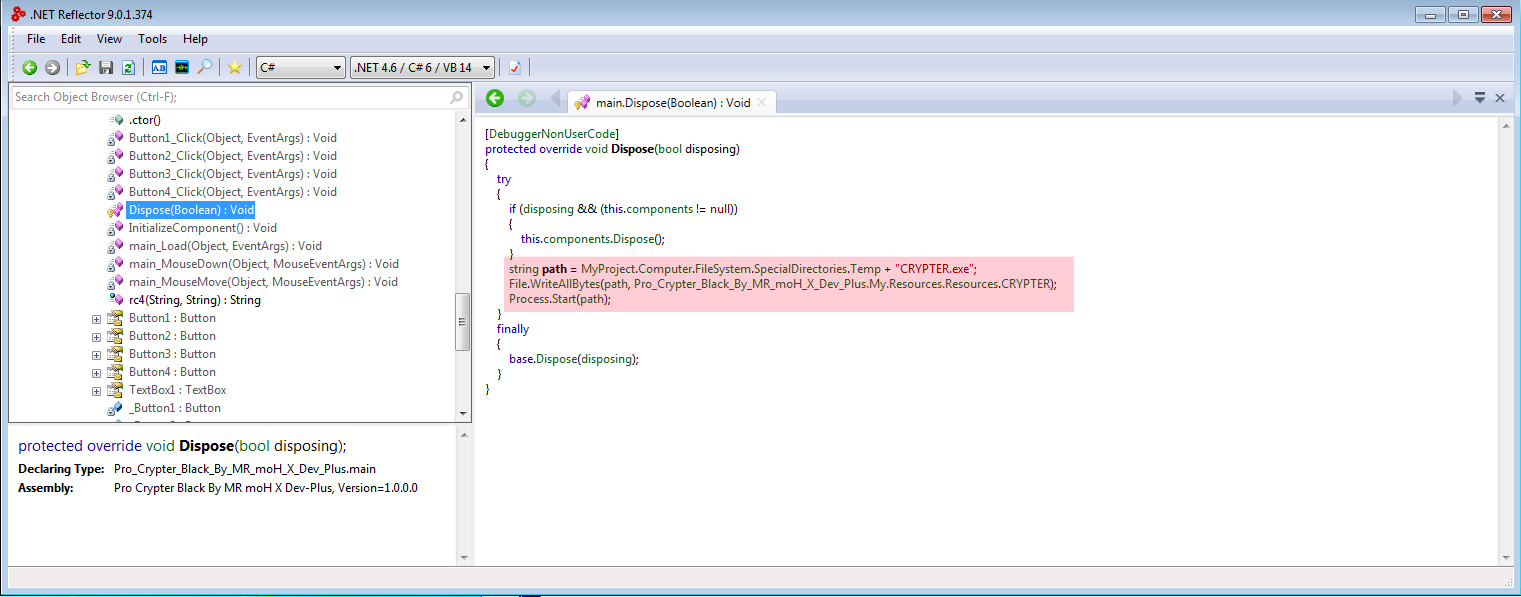1521x597 pixels.
Task: Open the .NET 4.6 framework version dropdown
Action: click(x=422, y=67)
